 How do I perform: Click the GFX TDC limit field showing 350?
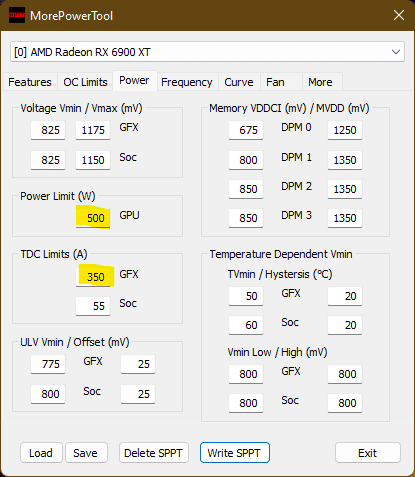pyautogui.click(x=93, y=277)
